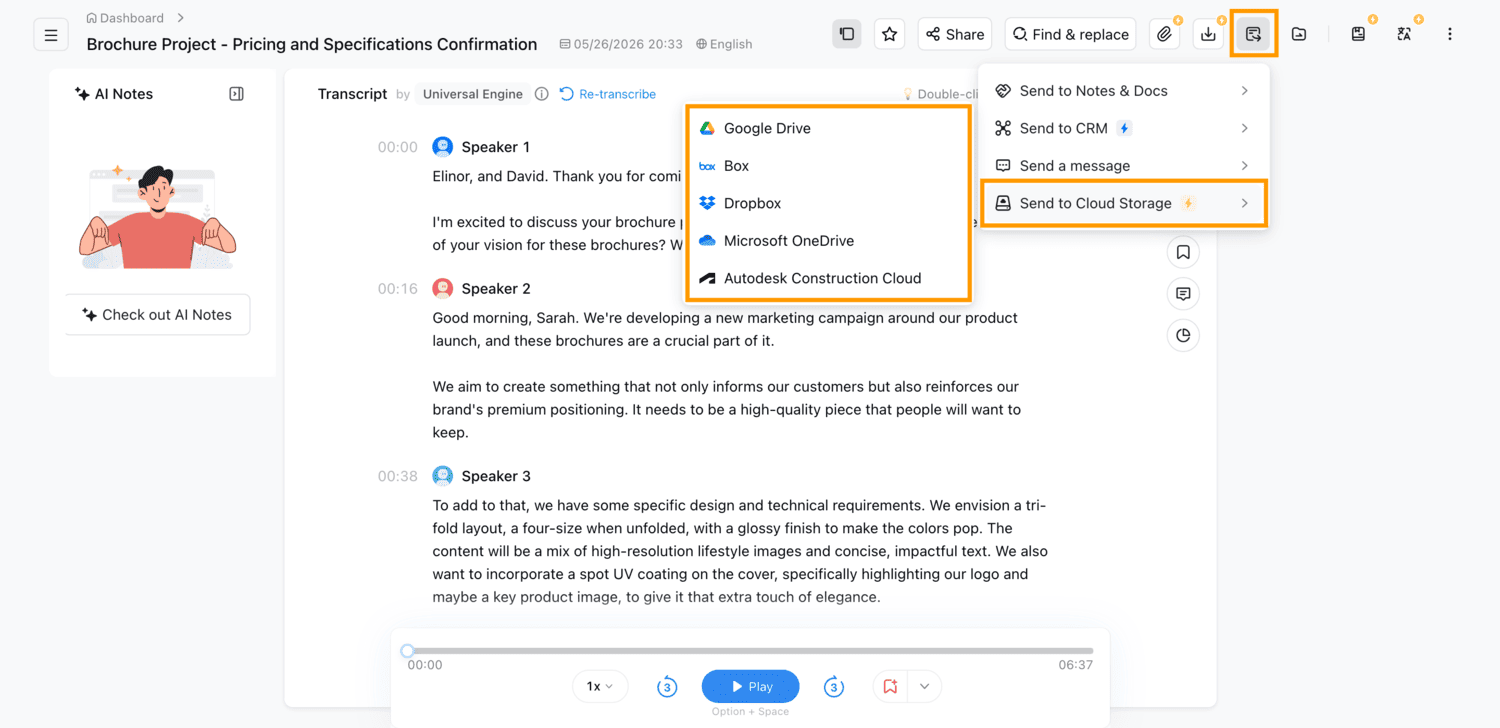Click Speaker 1 name
Viewport: 1500px width, 728px height.
[x=496, y=147]
